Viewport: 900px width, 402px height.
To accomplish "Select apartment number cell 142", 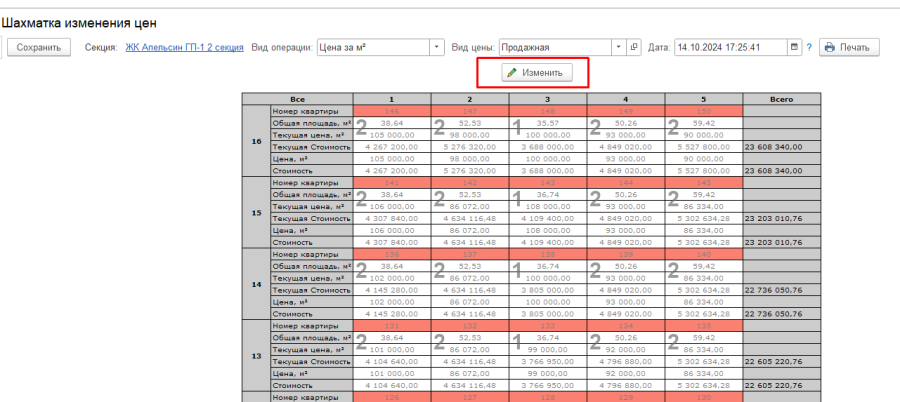I will point(470,183).
